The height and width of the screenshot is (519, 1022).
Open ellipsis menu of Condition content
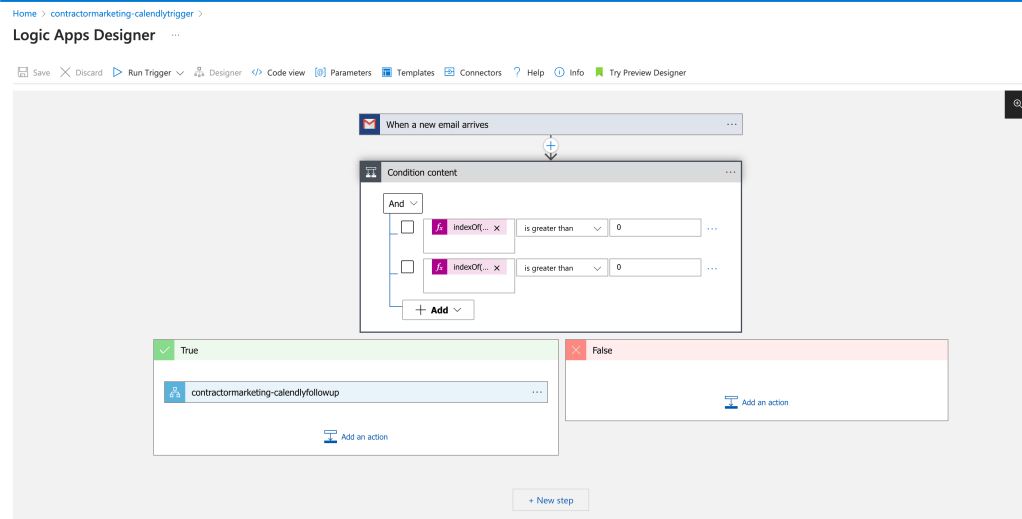[731, 173]
